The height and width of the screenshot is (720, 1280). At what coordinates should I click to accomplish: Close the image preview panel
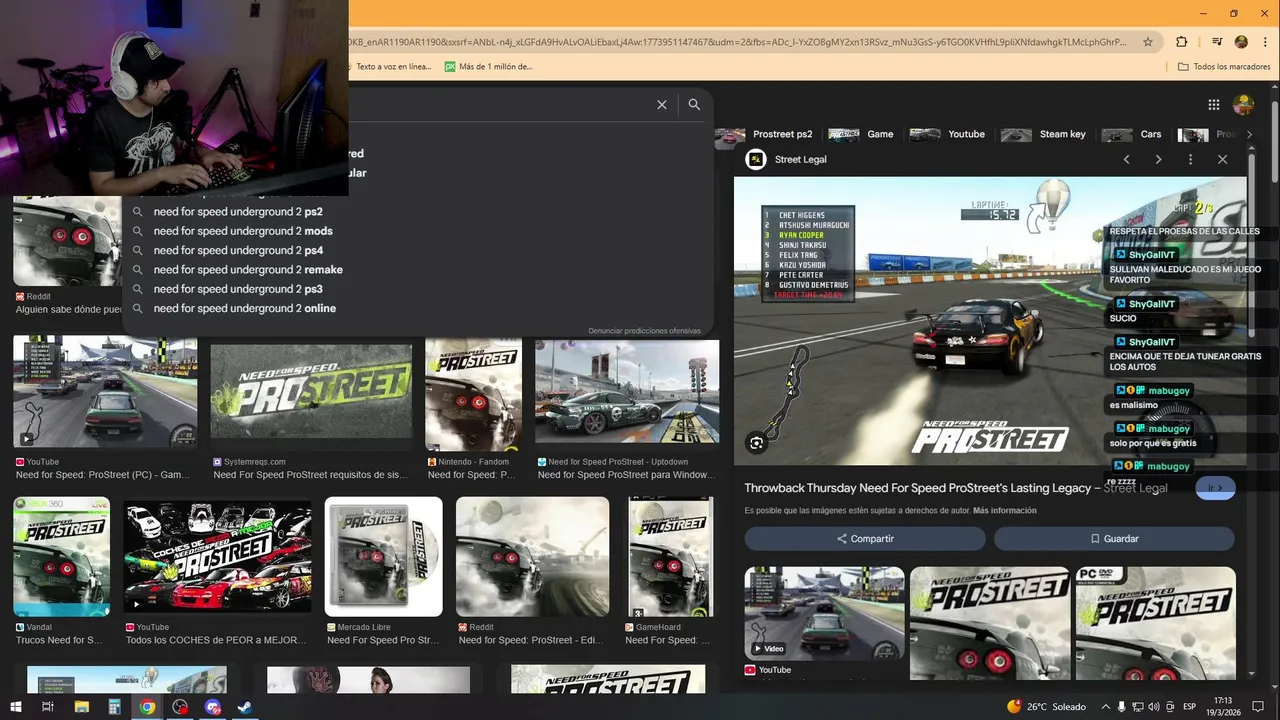(x=1222, y=159)
